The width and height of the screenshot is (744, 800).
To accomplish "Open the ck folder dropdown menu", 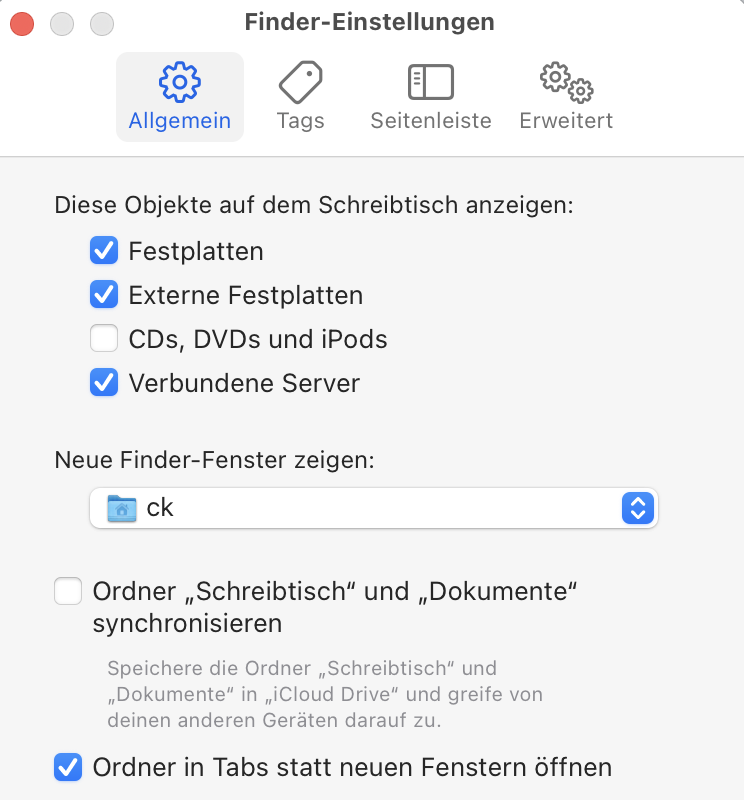I will point(372,508).
